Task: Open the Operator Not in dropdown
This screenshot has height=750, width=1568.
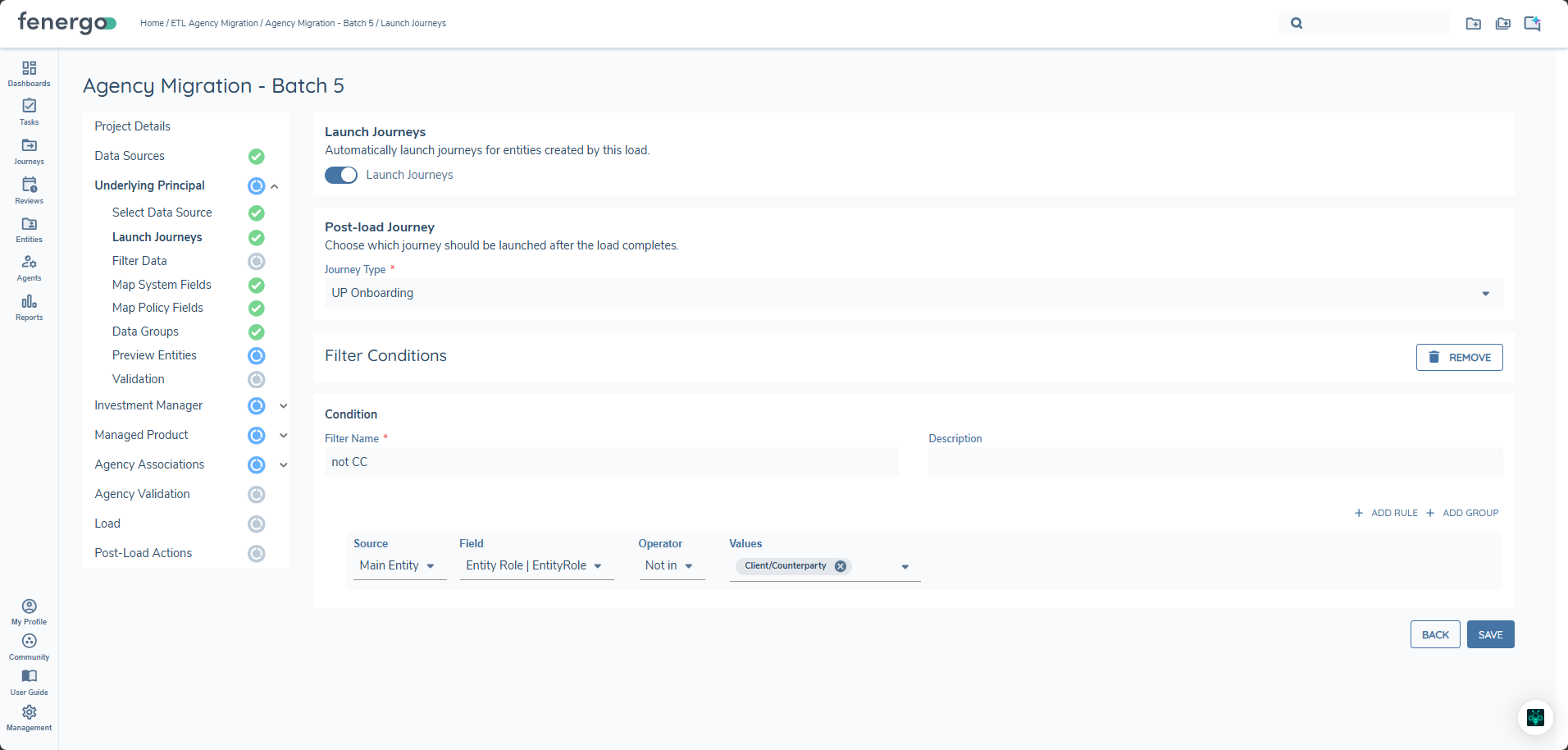Action: (x=672, y=565)
